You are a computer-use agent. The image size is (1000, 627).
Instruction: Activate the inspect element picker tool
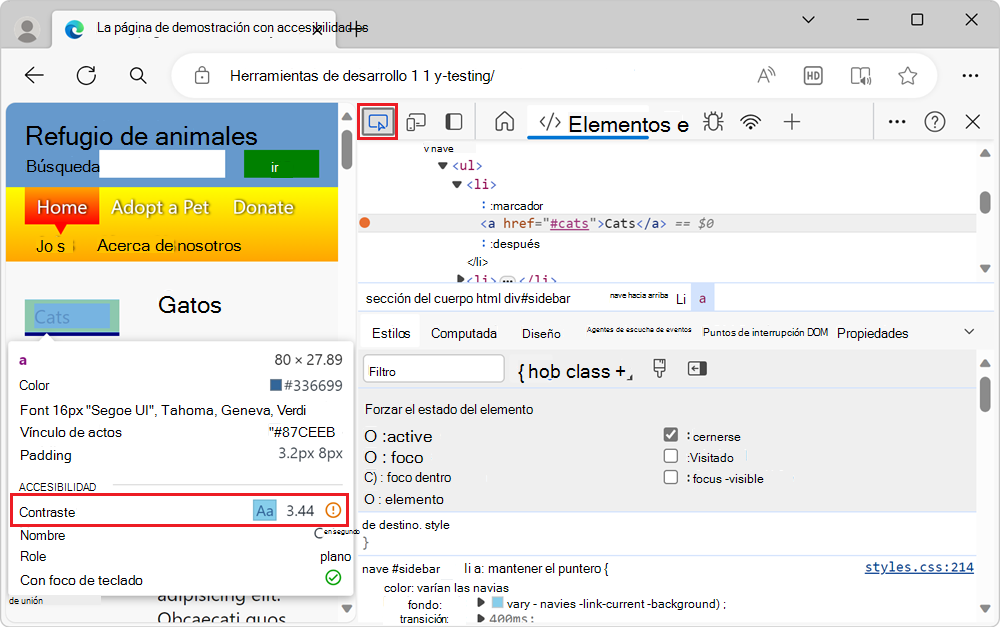[x=378, y=121]
